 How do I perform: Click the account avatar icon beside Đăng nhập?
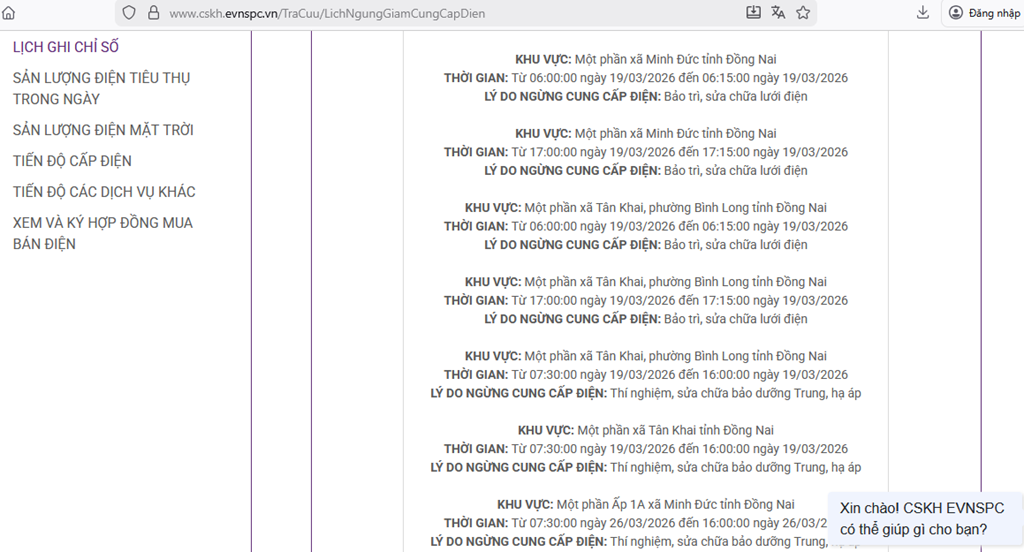(x=956, y=13)
